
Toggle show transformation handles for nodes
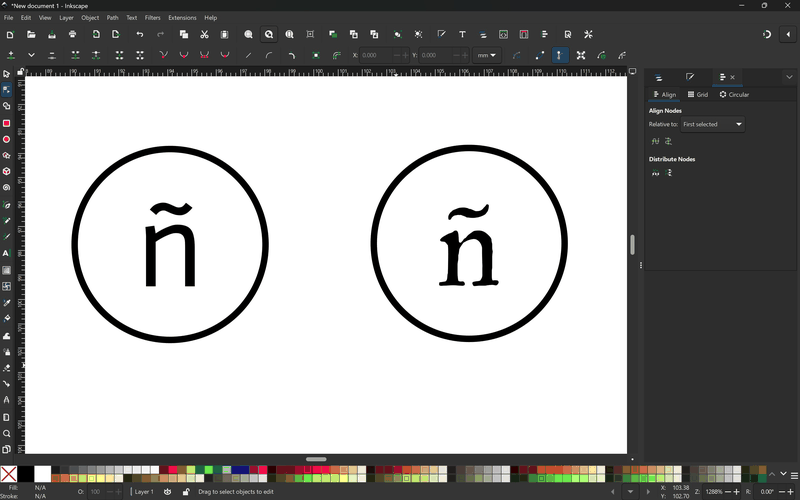[x=581, y=55]
